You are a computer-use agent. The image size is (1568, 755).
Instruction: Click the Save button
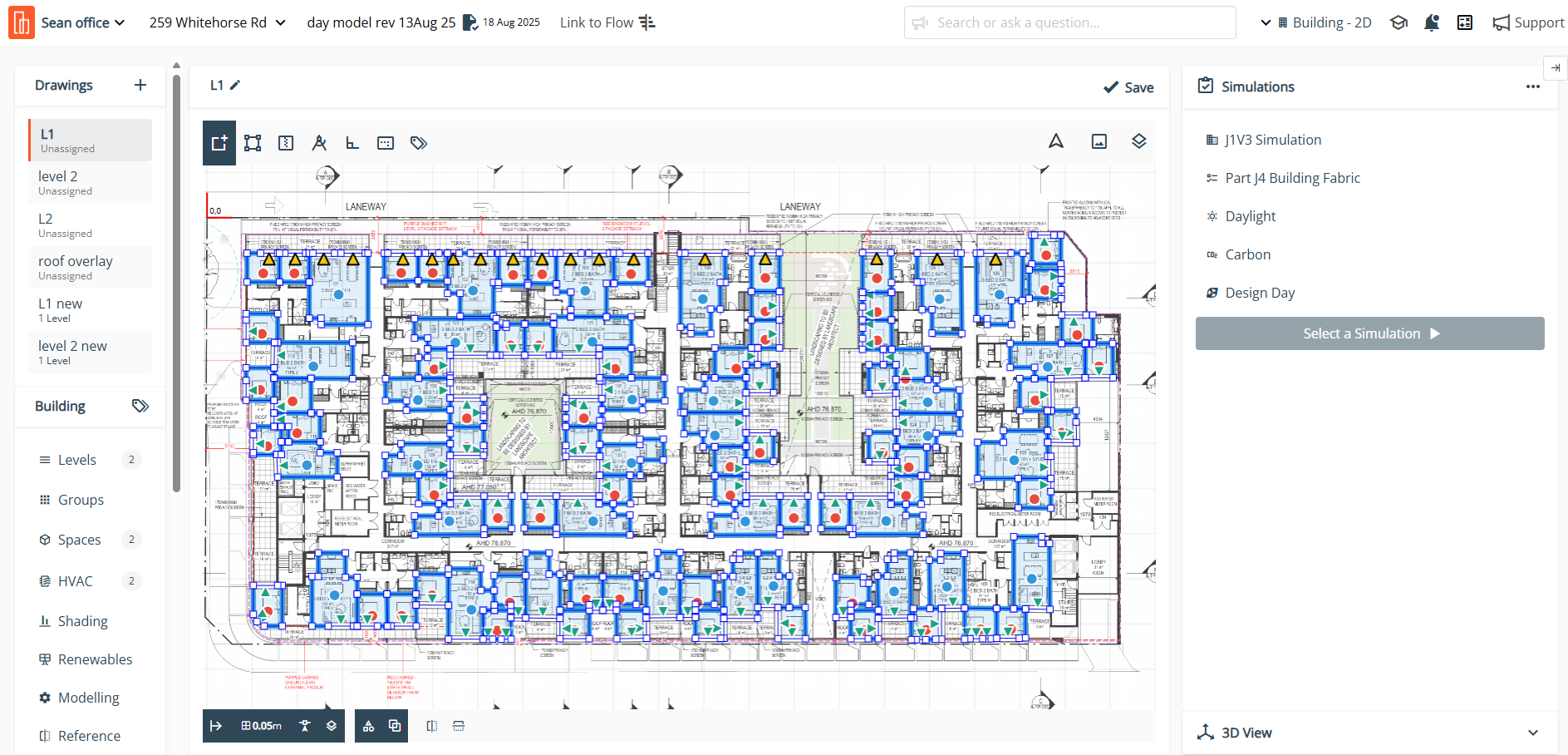1128,87
